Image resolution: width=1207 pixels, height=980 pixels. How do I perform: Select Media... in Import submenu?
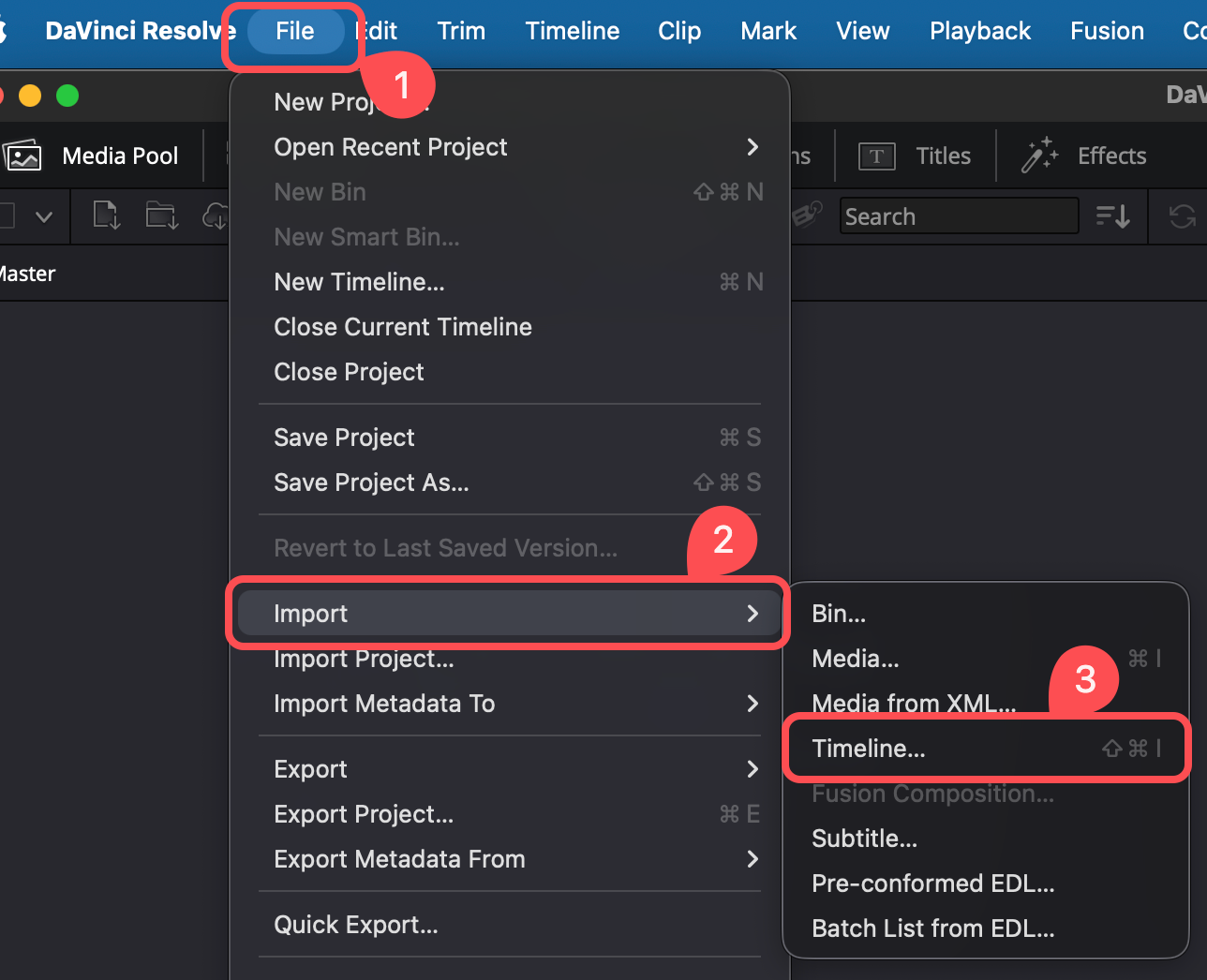986,659
